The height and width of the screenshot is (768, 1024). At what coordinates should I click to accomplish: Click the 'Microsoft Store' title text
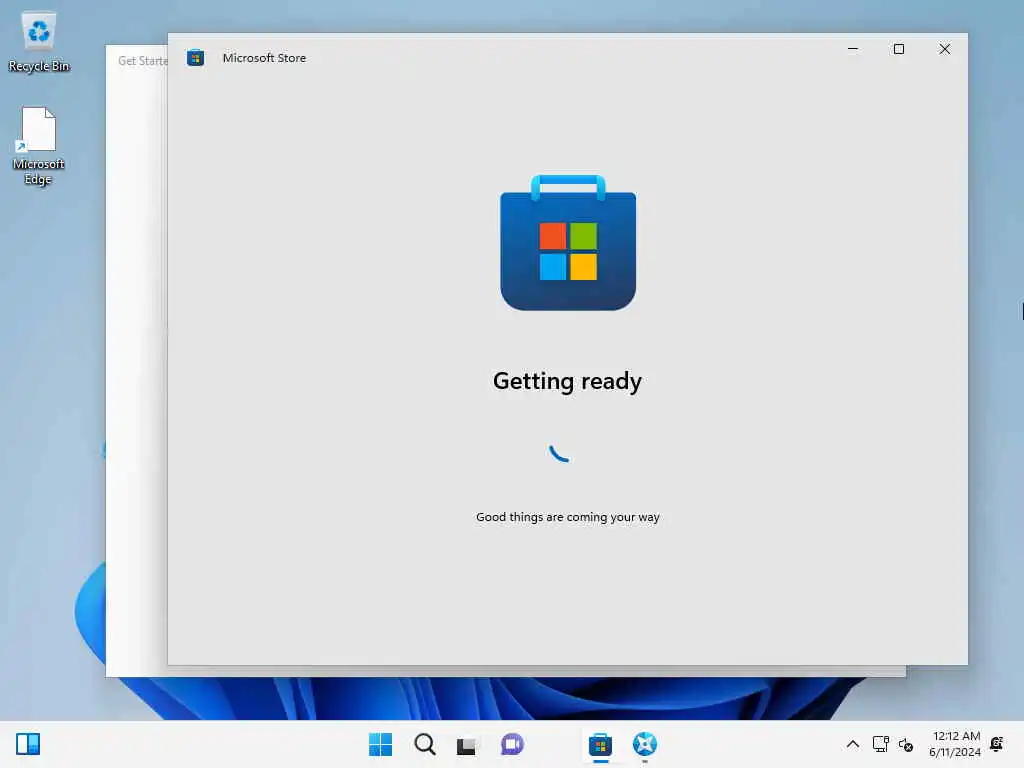click(264, 57)
